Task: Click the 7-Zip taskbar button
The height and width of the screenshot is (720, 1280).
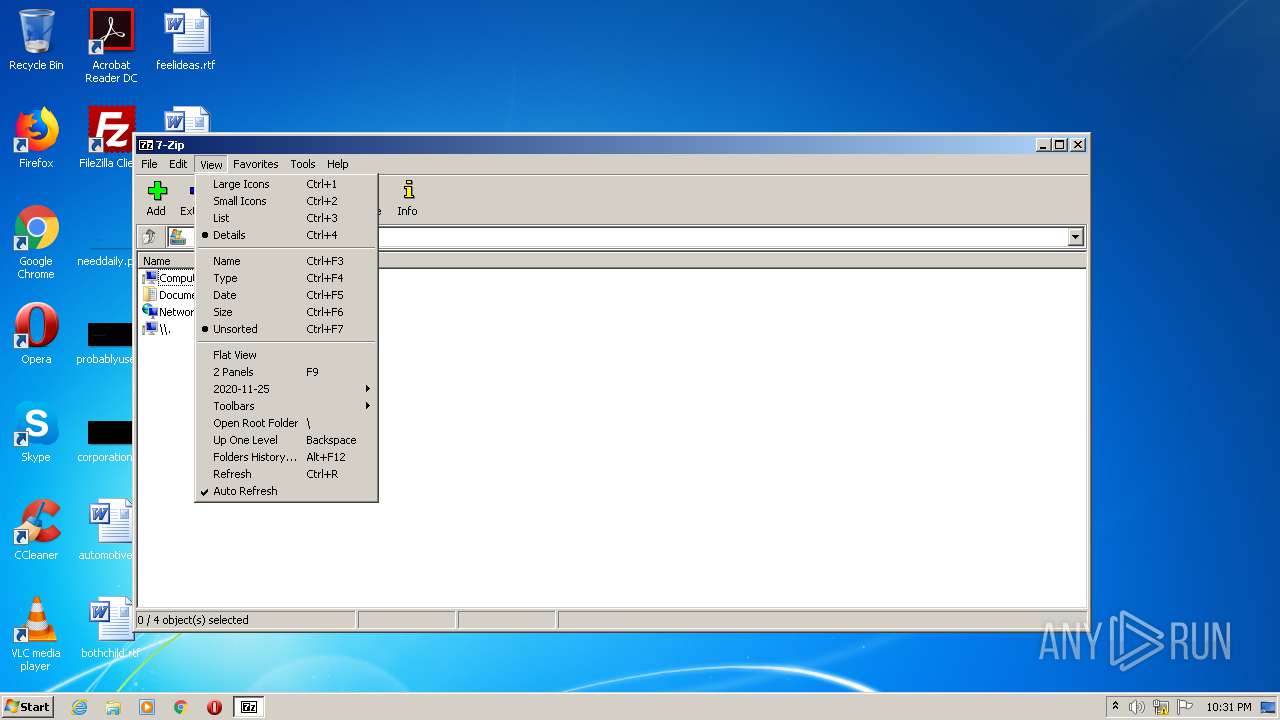Action: [x=249, y=707]
